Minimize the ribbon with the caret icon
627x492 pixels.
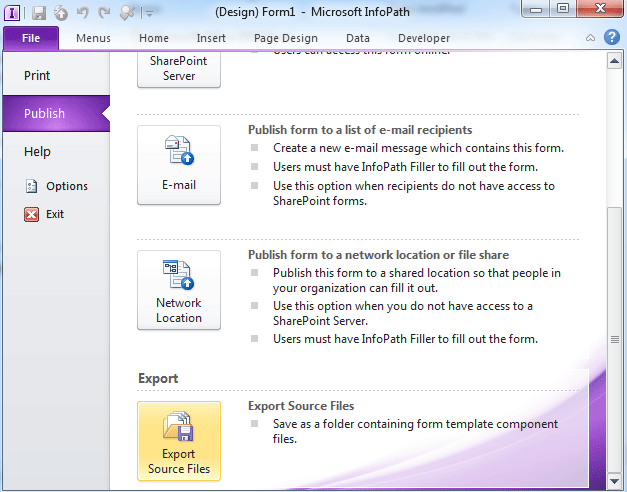click(x=590, y=38)
